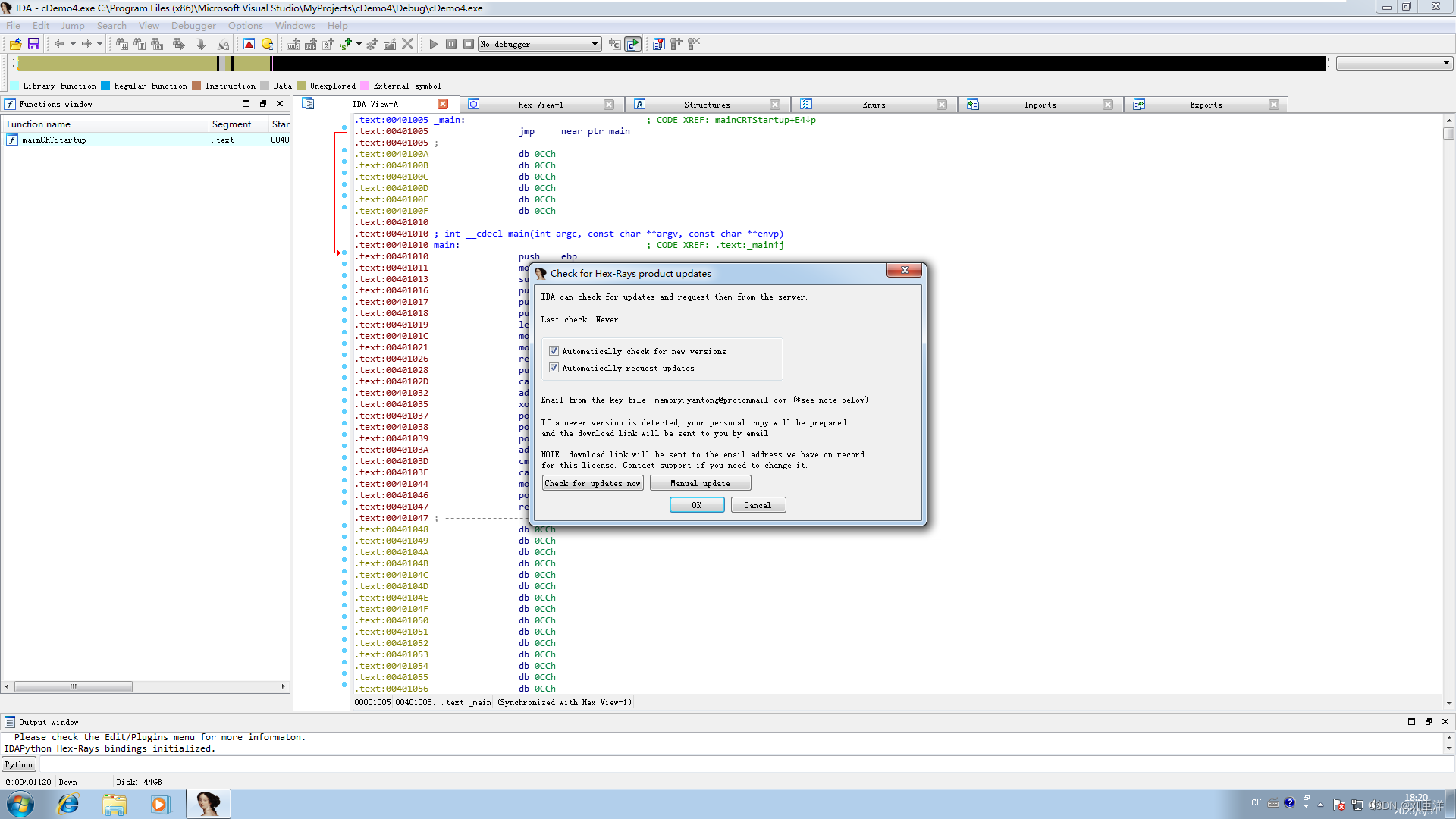Click the 'External symbol' pink legend swatch

click(x=365, y=86)
